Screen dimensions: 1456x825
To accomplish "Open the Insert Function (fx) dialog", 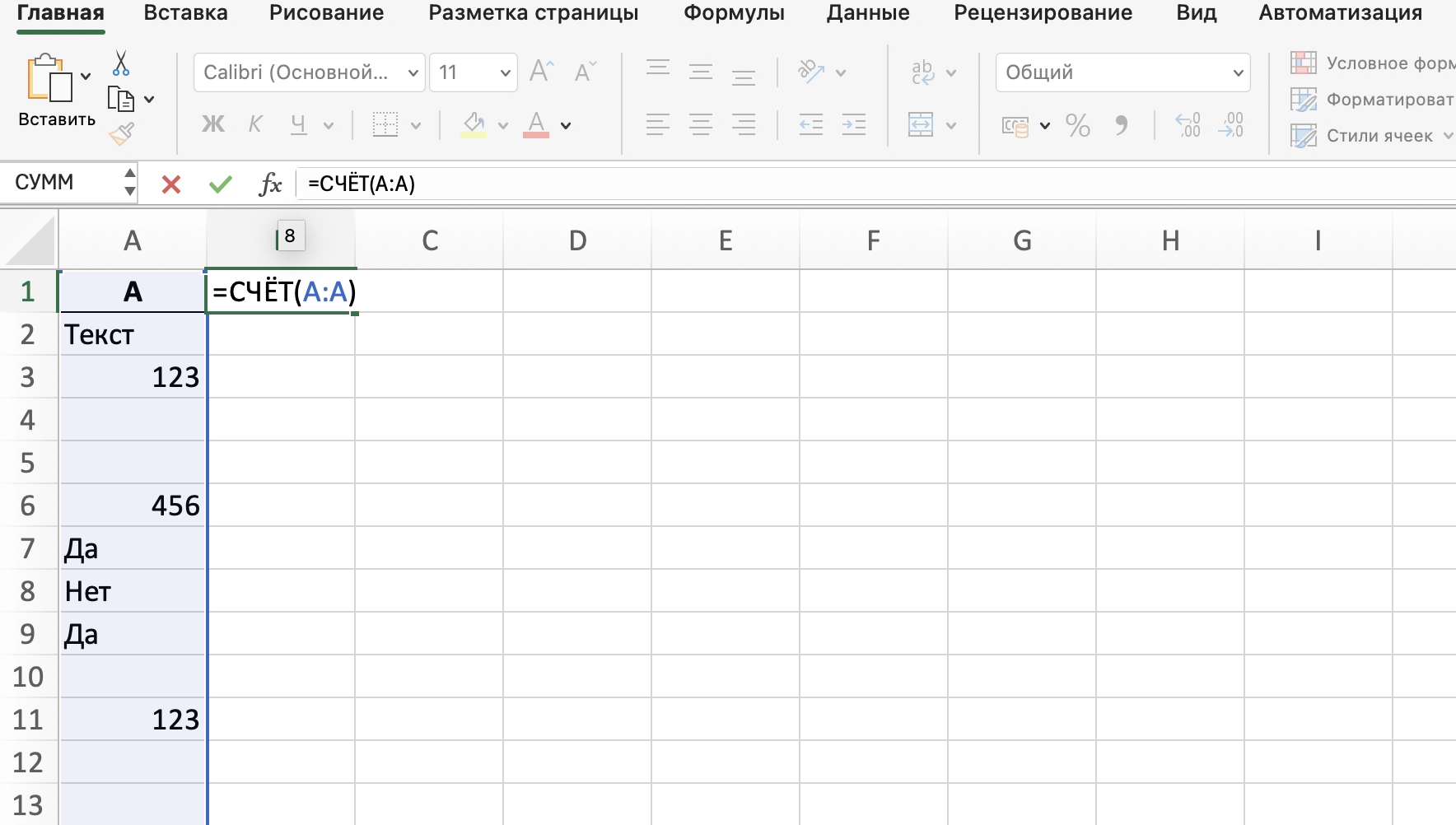I will click(269, 183).
